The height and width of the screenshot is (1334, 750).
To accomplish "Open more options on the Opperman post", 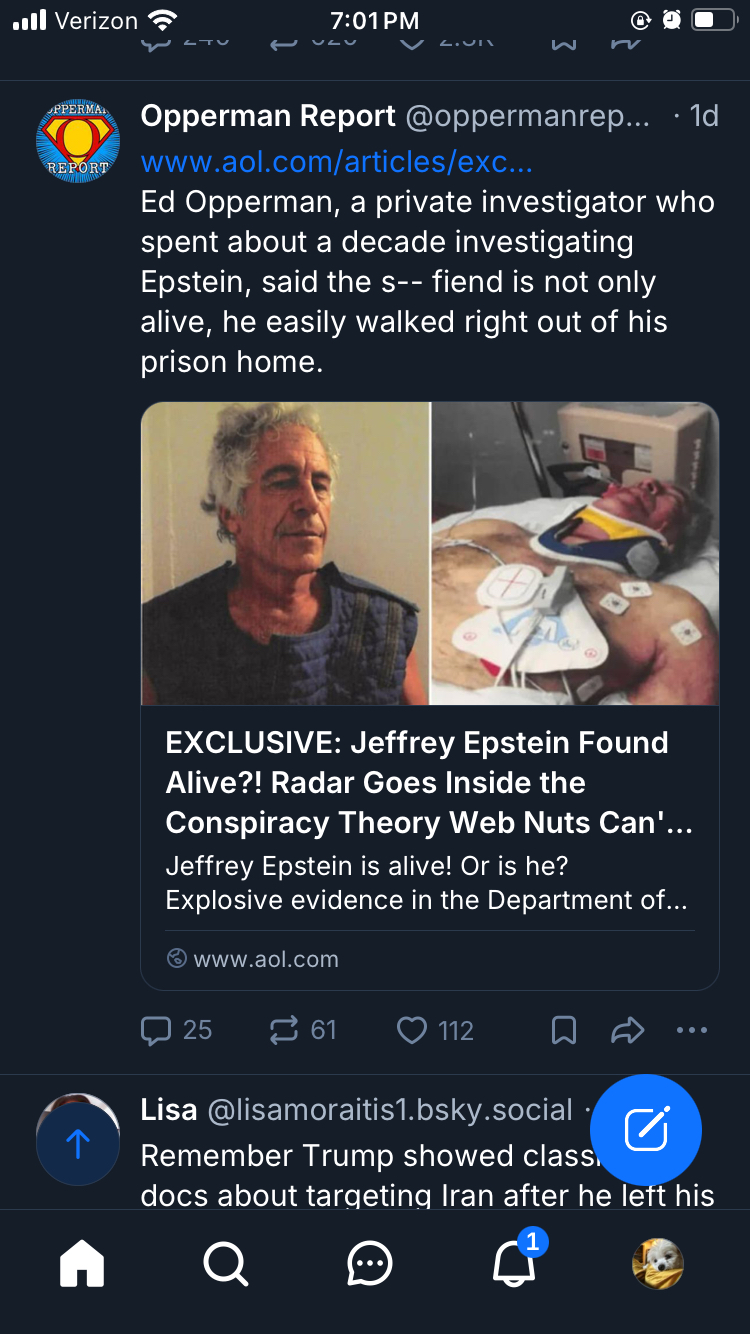I will point(691,1030).
